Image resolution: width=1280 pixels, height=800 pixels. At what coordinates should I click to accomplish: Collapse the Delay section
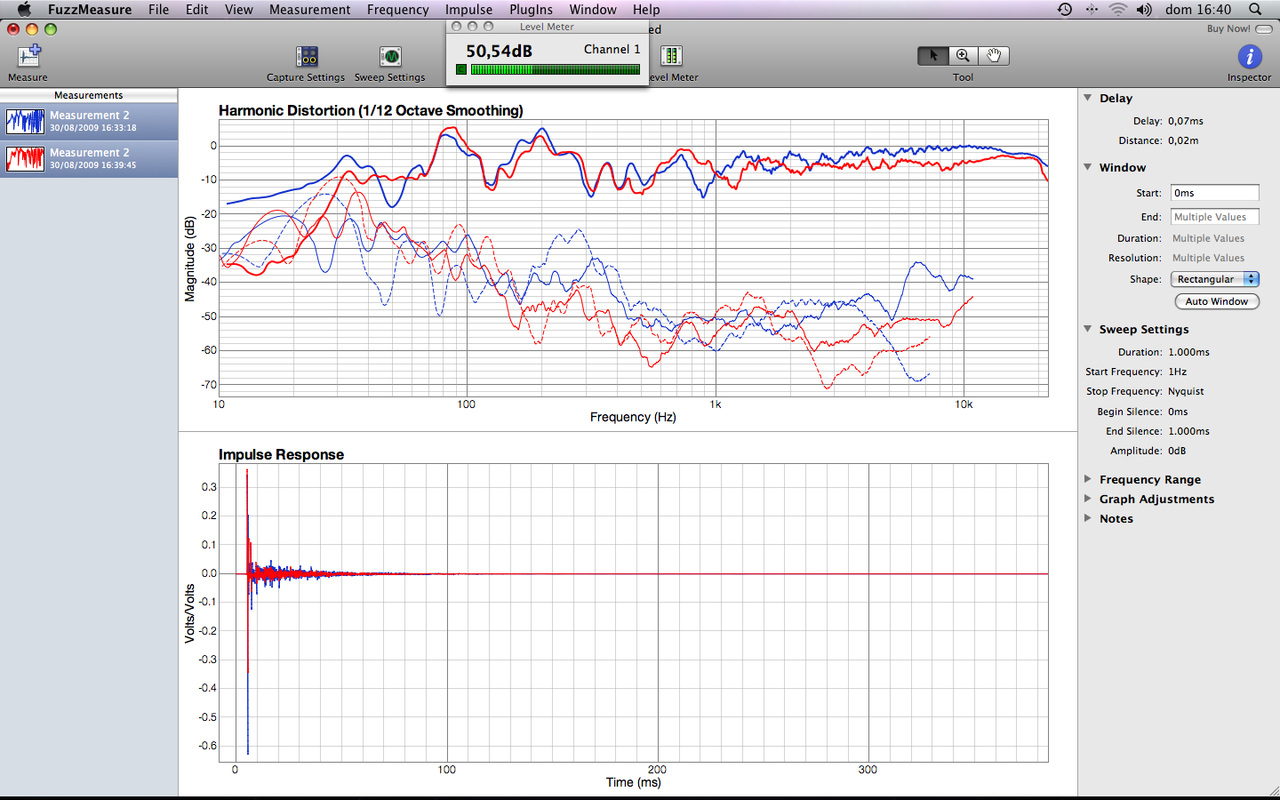pyautogui.click(x=1088, y=98)
